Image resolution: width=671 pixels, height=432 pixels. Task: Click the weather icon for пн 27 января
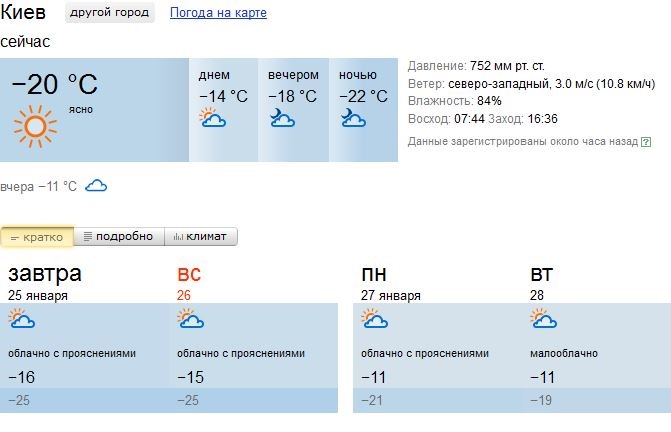(x=374, y=318)
